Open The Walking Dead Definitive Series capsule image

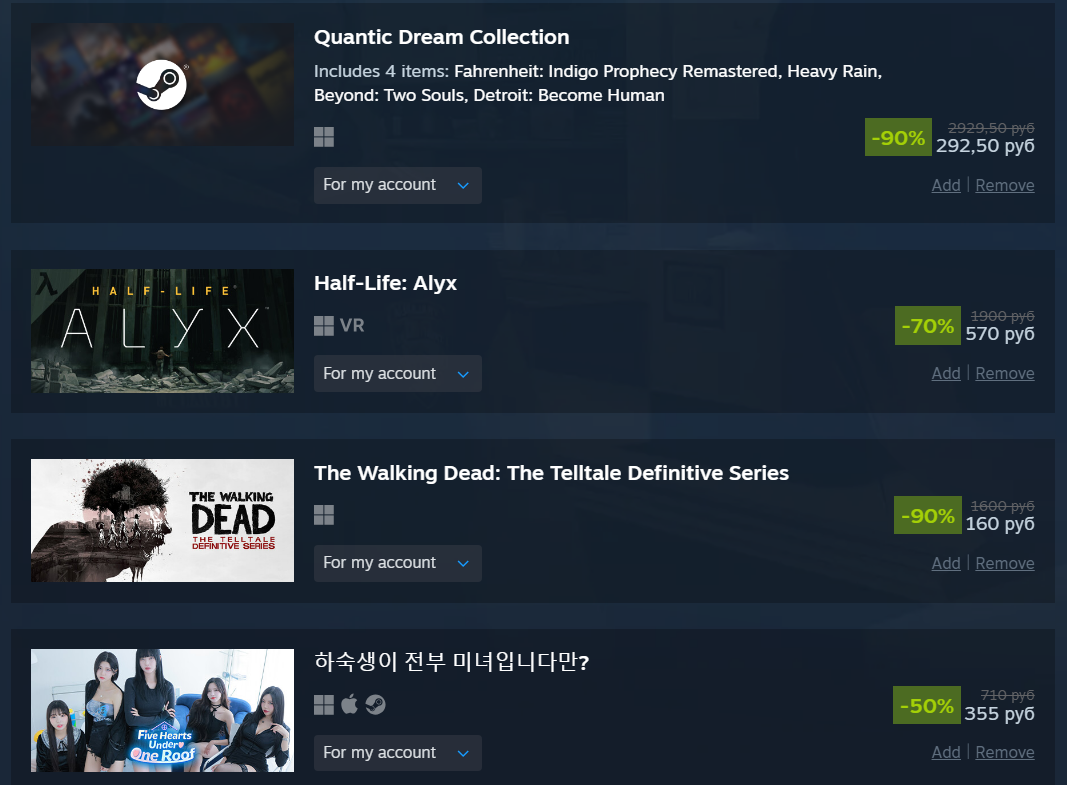pyautogui.click(x=162, y=520)
